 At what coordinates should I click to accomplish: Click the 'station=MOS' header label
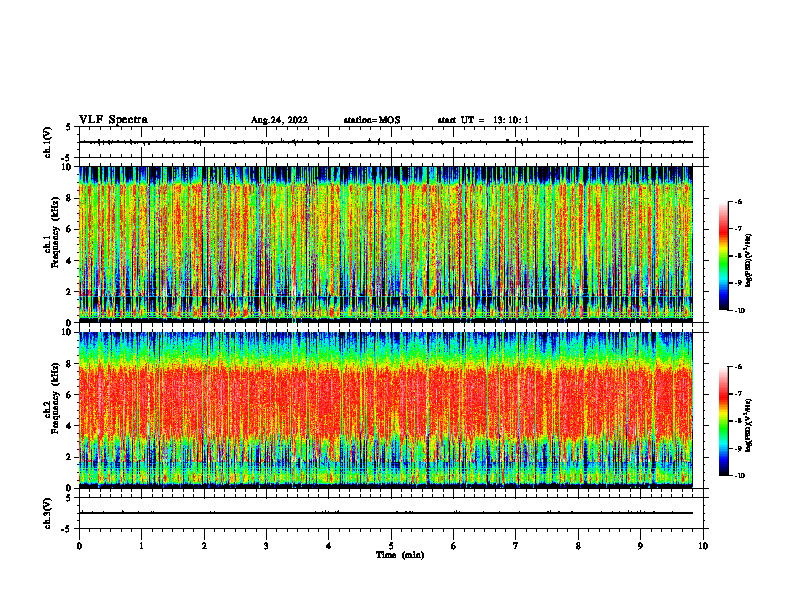tap(372, 120)
